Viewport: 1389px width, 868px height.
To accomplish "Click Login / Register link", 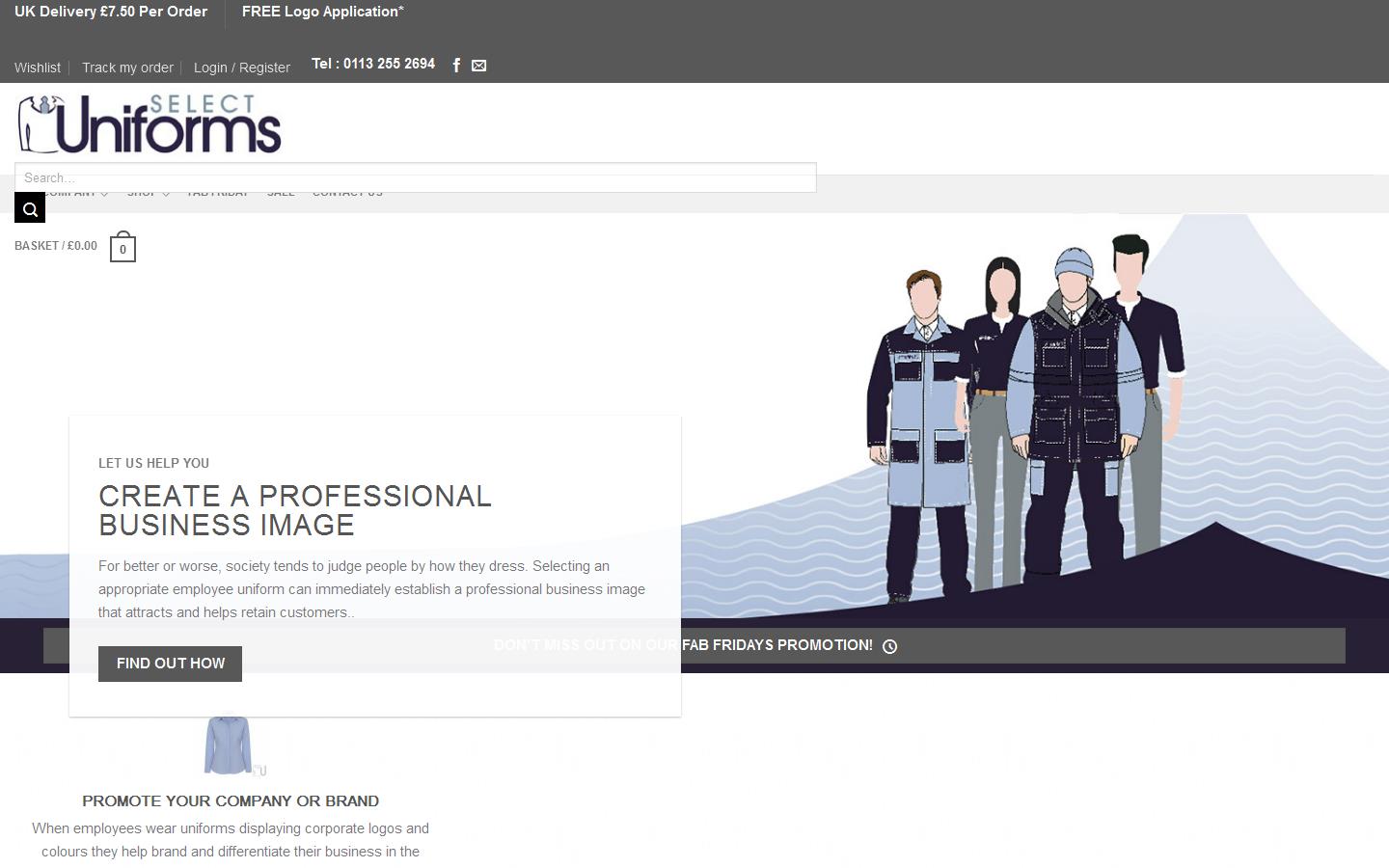I will point(241,68).
